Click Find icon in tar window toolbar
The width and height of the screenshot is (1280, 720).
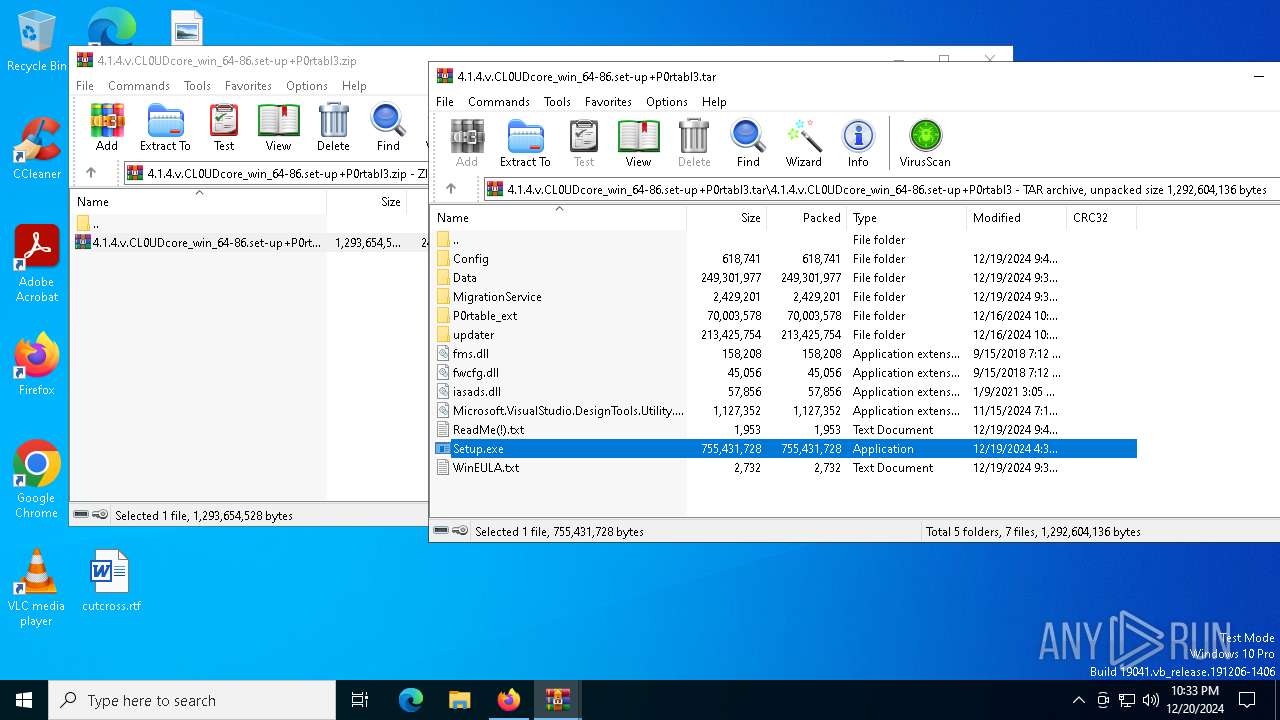pos(748,143)
